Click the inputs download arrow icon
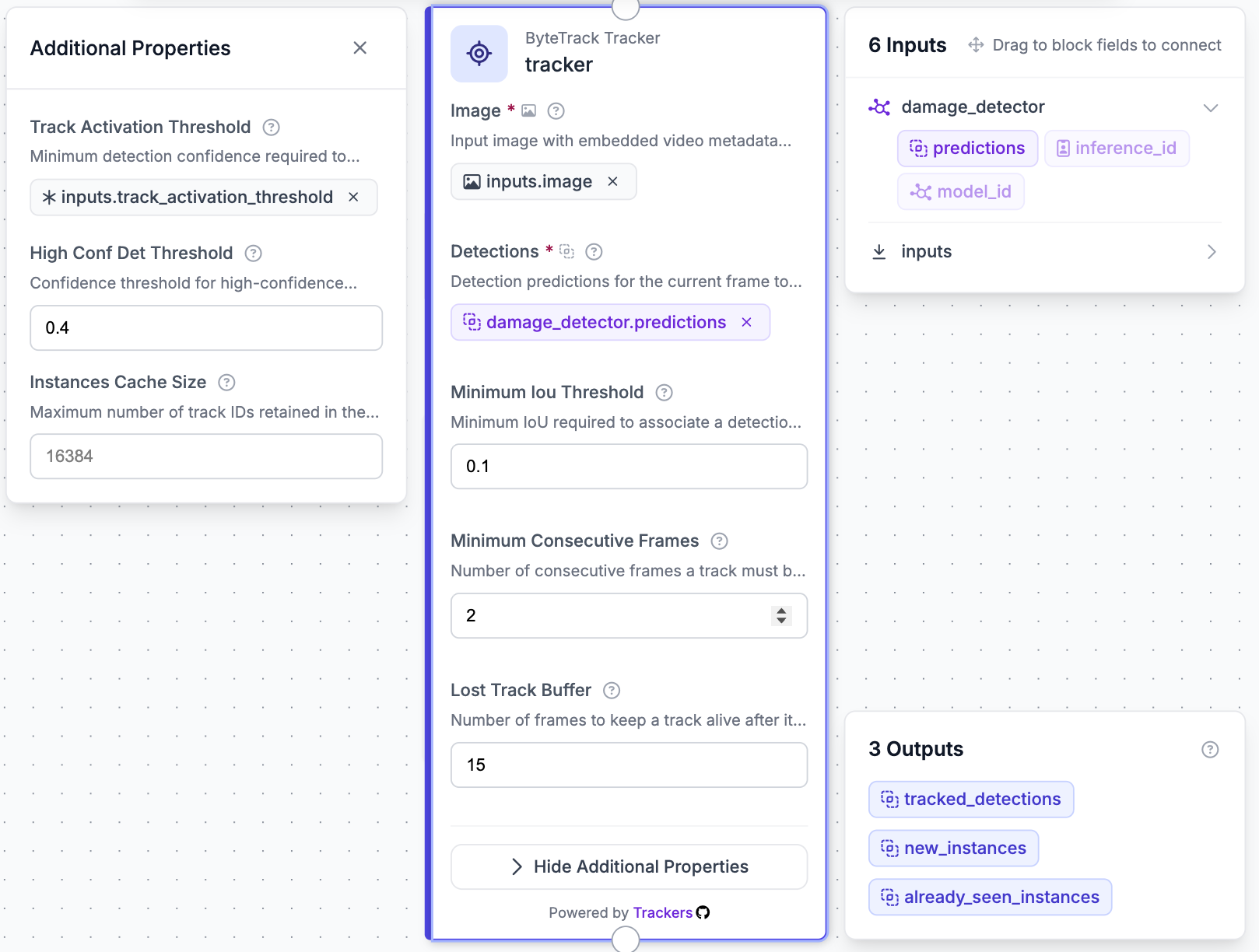The width and height of the screenshot is (1259, 952). pyautogui.click(x=879, y=251)
